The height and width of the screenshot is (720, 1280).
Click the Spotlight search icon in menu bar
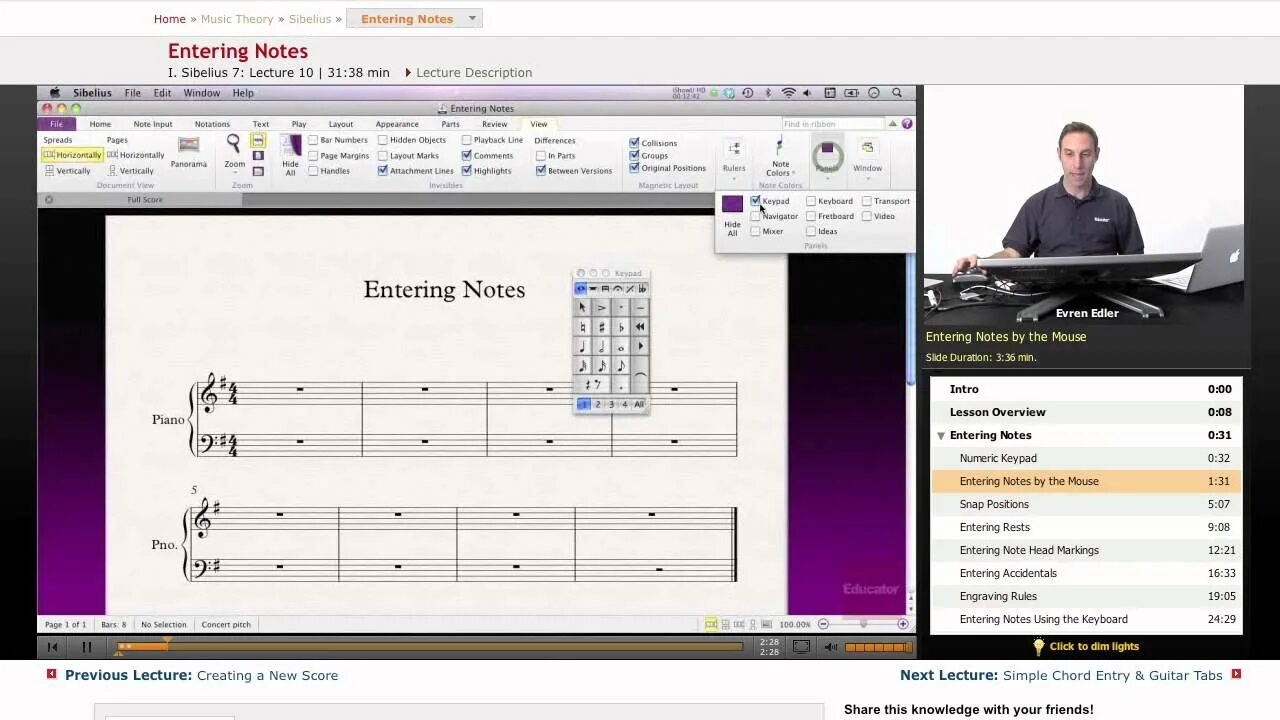(898, 93)
